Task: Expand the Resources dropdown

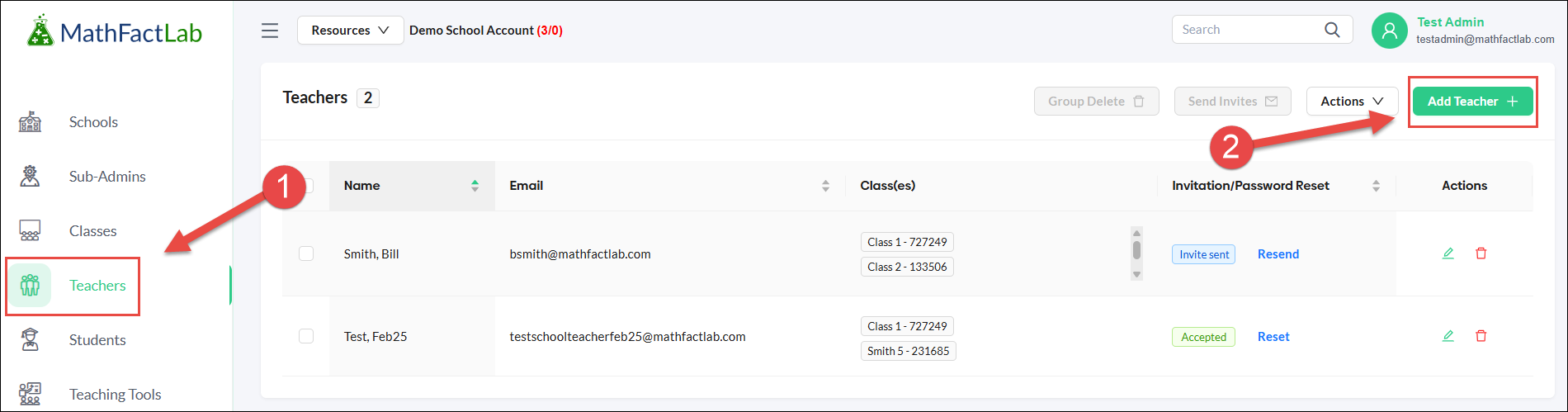Action: pos(350,31)
